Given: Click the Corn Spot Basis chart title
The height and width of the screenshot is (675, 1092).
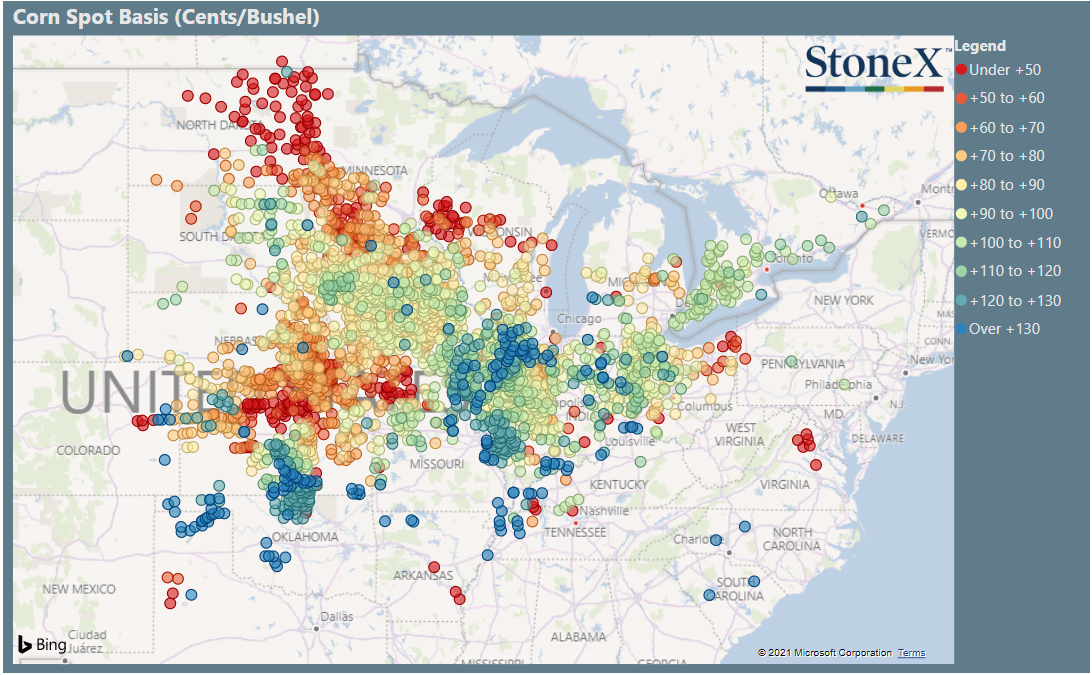Looking at the screenshot, I should 166,17.
